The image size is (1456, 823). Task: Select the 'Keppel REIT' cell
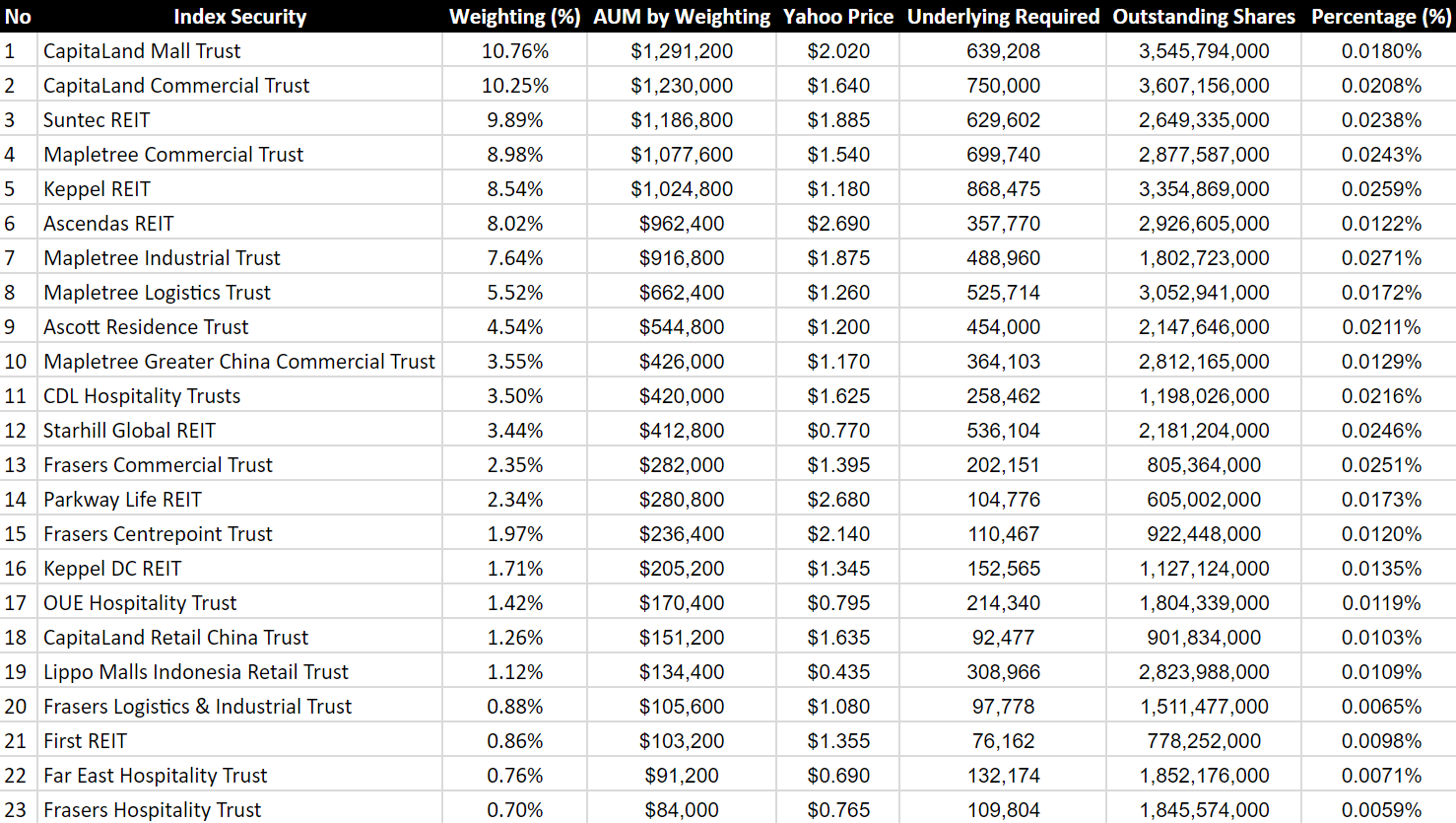click(x=239, y=188)
